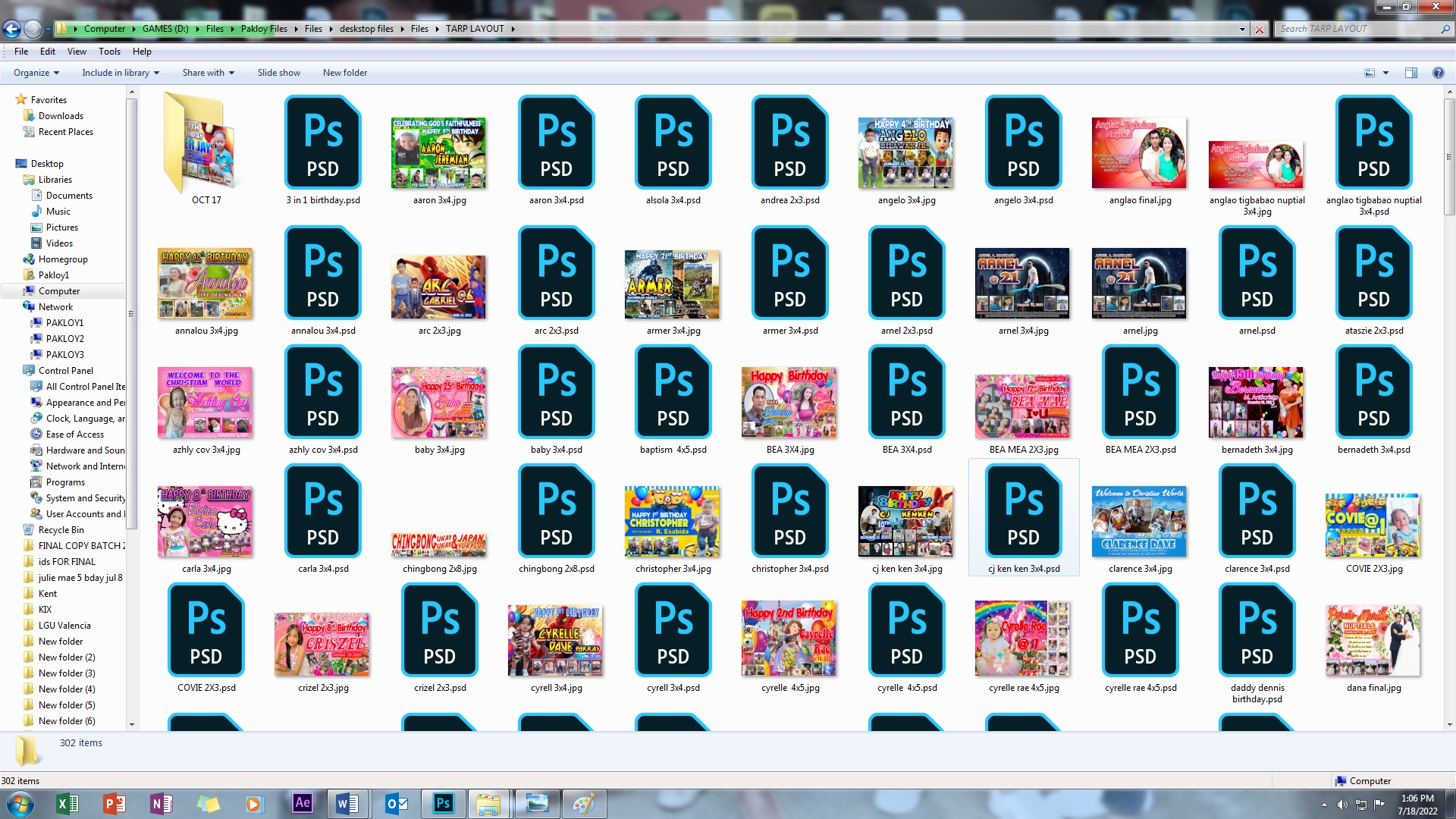This screenshot has width=1456, height=819.
Task: Open the Tools menu
Action: coord(109,52)
